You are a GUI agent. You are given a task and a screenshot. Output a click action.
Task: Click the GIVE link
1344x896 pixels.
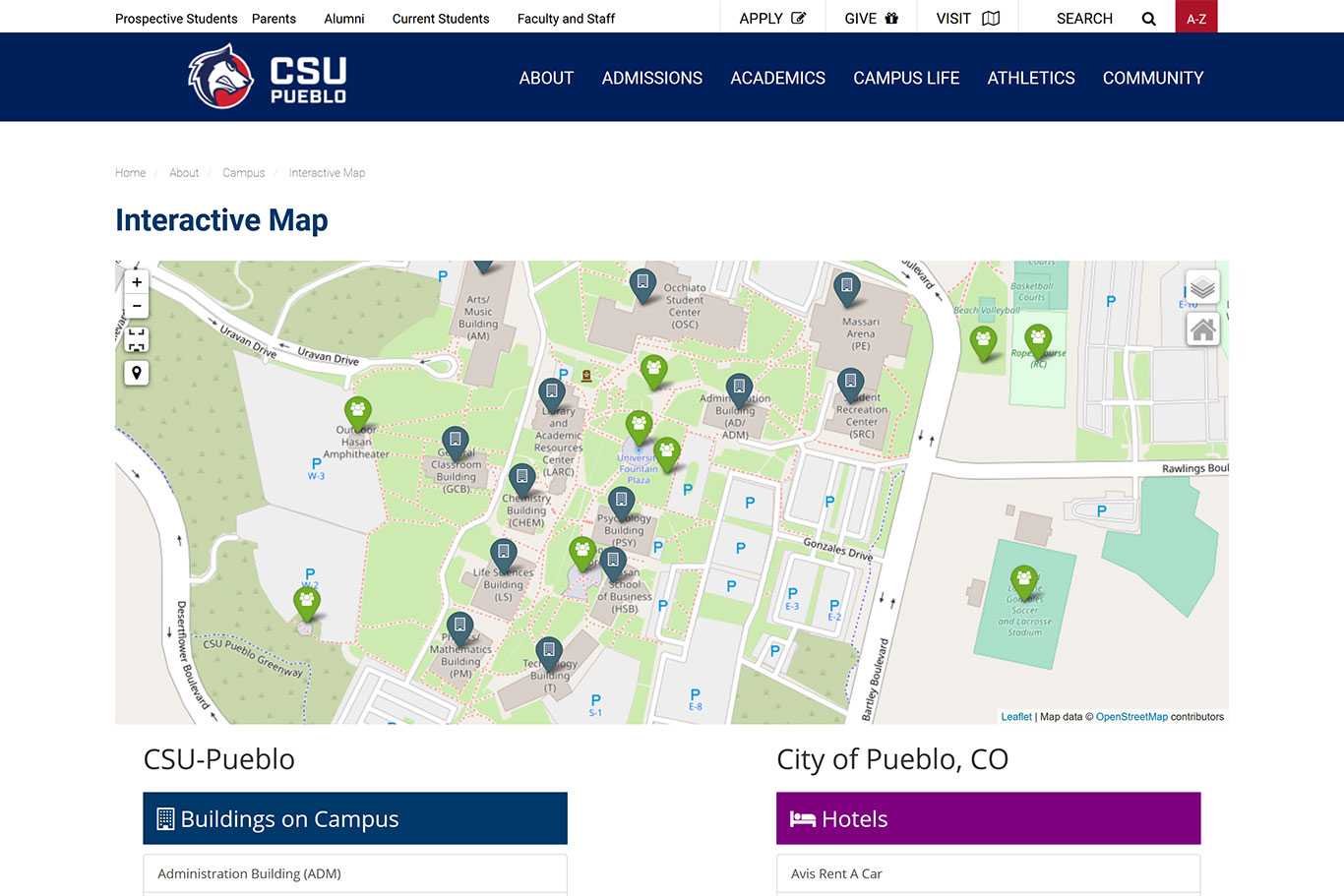pos(872,18)
